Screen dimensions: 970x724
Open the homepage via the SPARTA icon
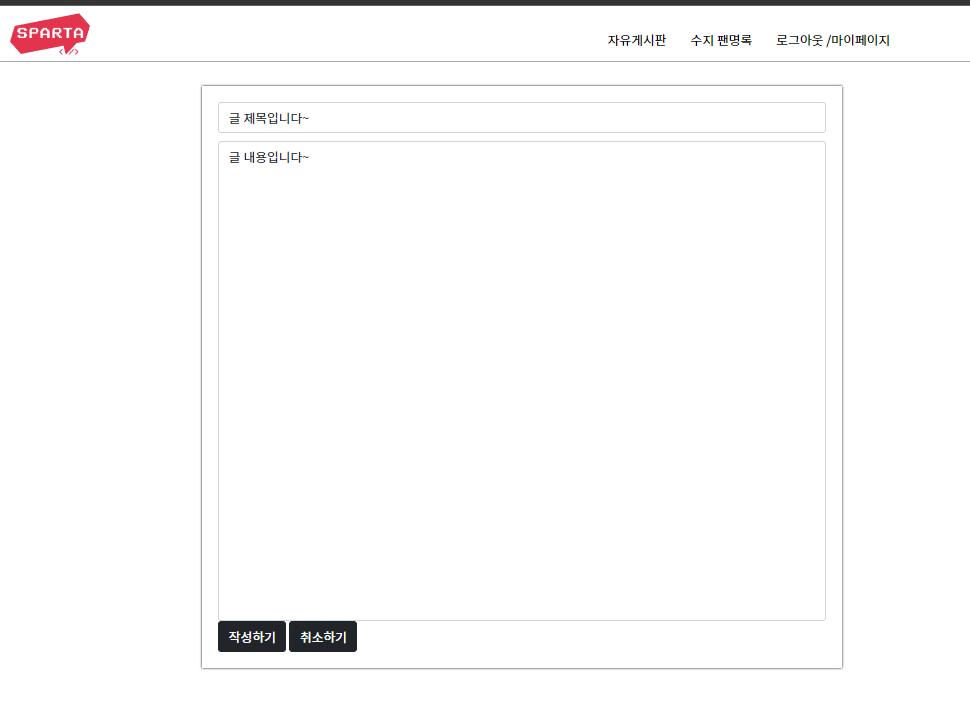[x=48, y=33]
